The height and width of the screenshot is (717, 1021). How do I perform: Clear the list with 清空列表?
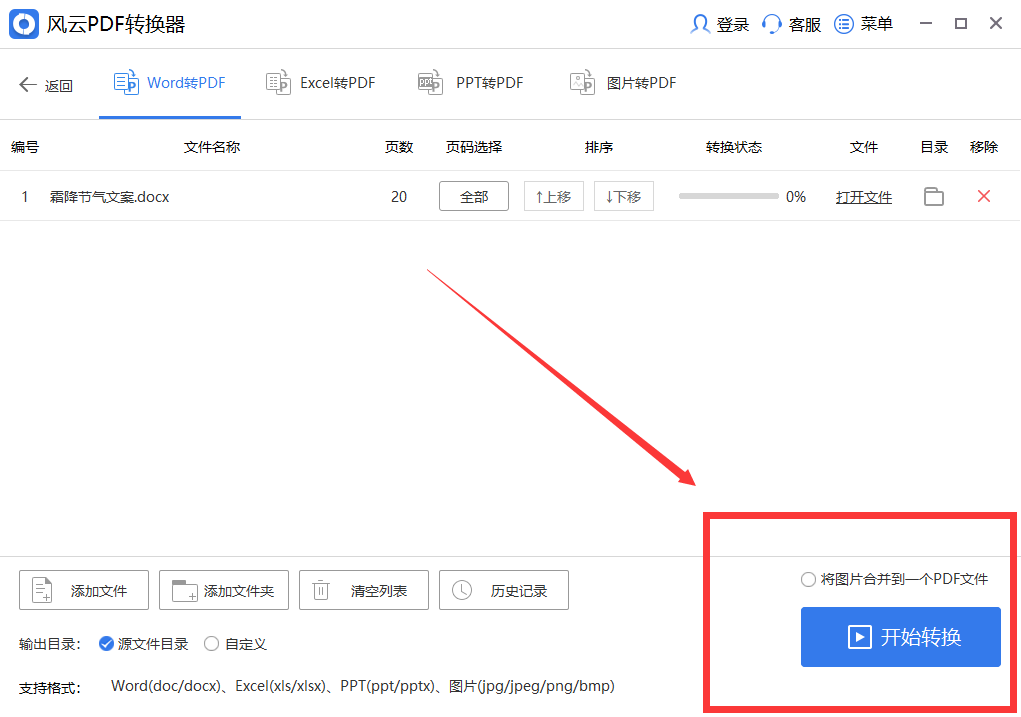pos(364,590)
